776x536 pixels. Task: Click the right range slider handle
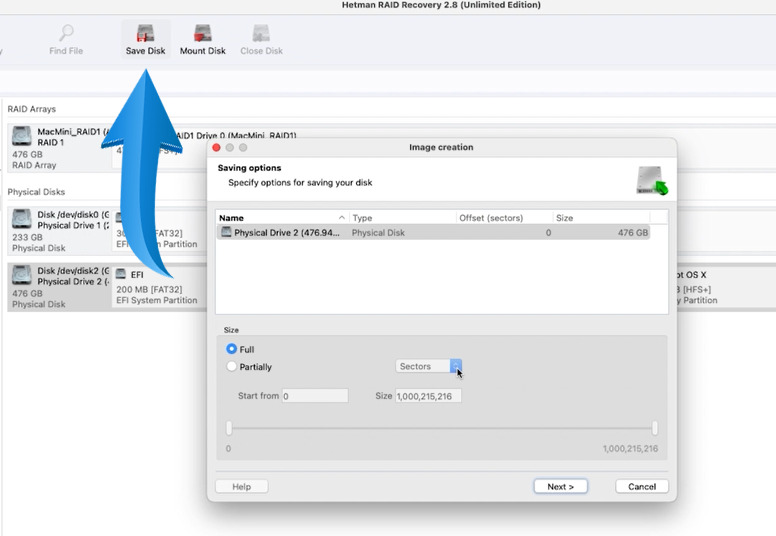[x=655, y=428]
